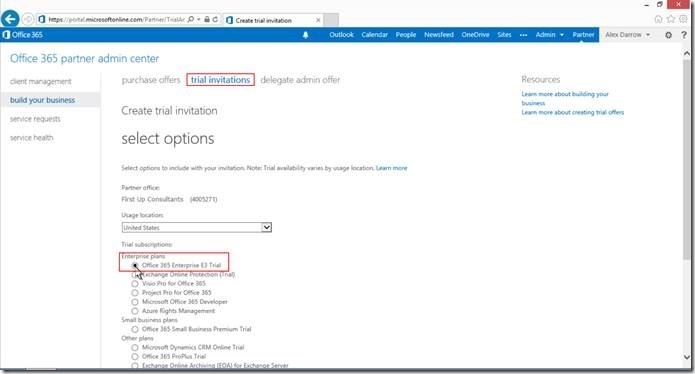Click the help question mark icon
This screenshot has width=695, height=374.
click(684, 35)
